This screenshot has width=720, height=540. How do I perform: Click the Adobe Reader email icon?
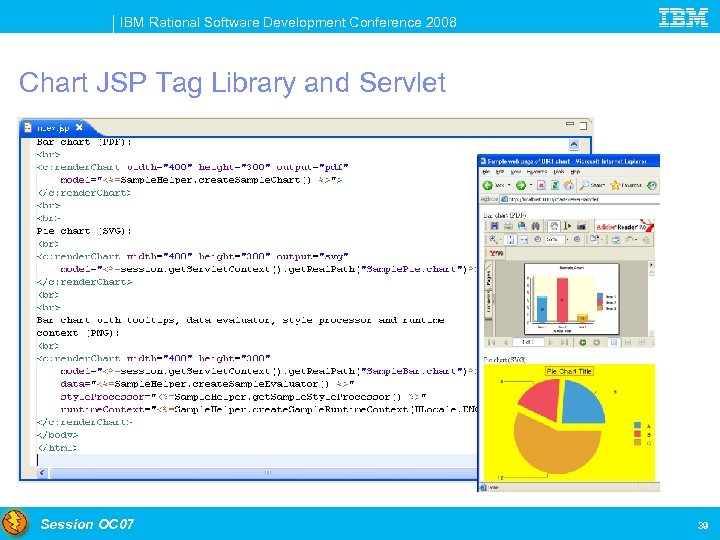click(x=522, y=226)
